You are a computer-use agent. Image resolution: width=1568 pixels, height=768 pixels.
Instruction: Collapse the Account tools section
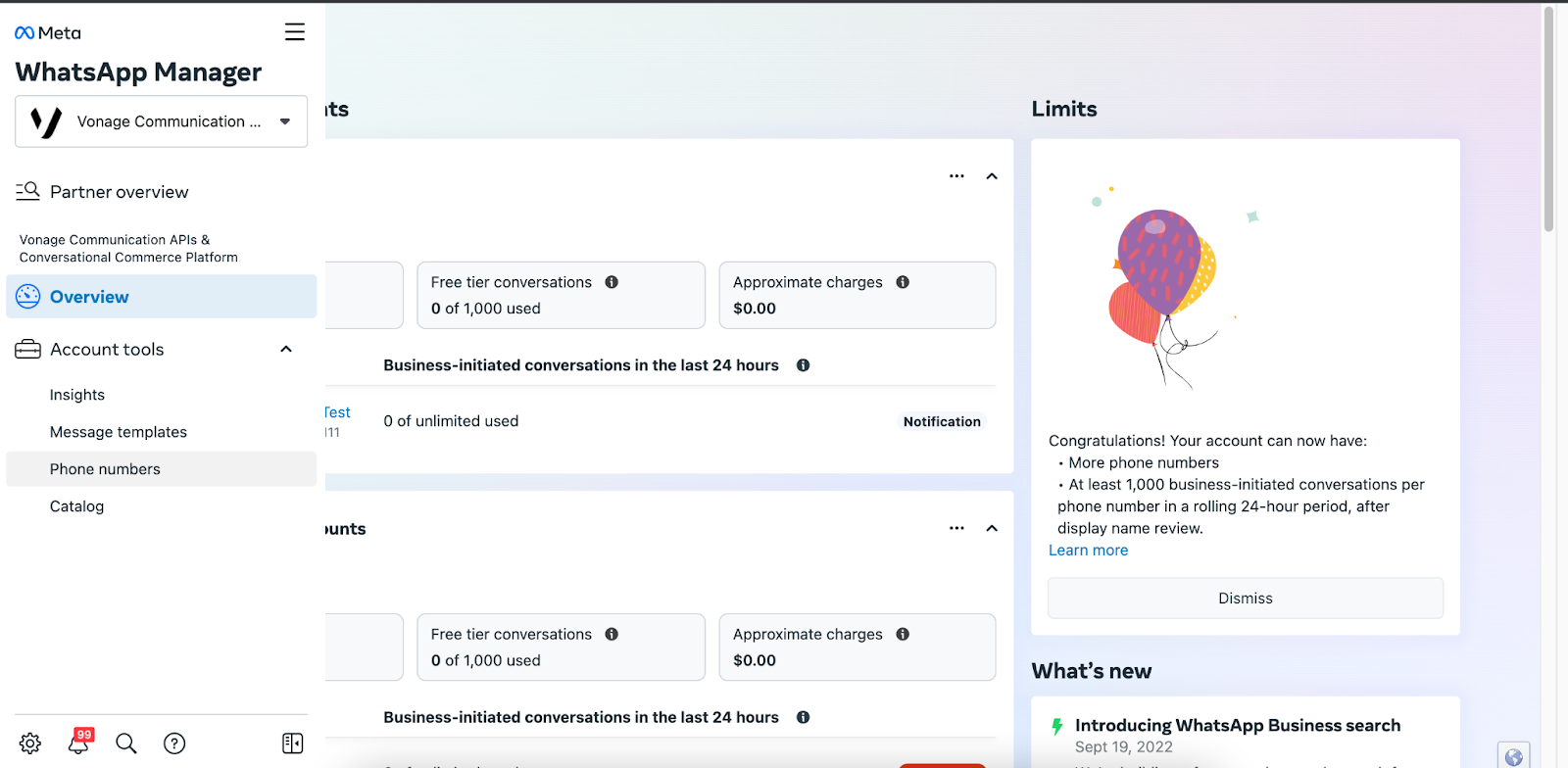pyautogui.click(x=286, y=350)
